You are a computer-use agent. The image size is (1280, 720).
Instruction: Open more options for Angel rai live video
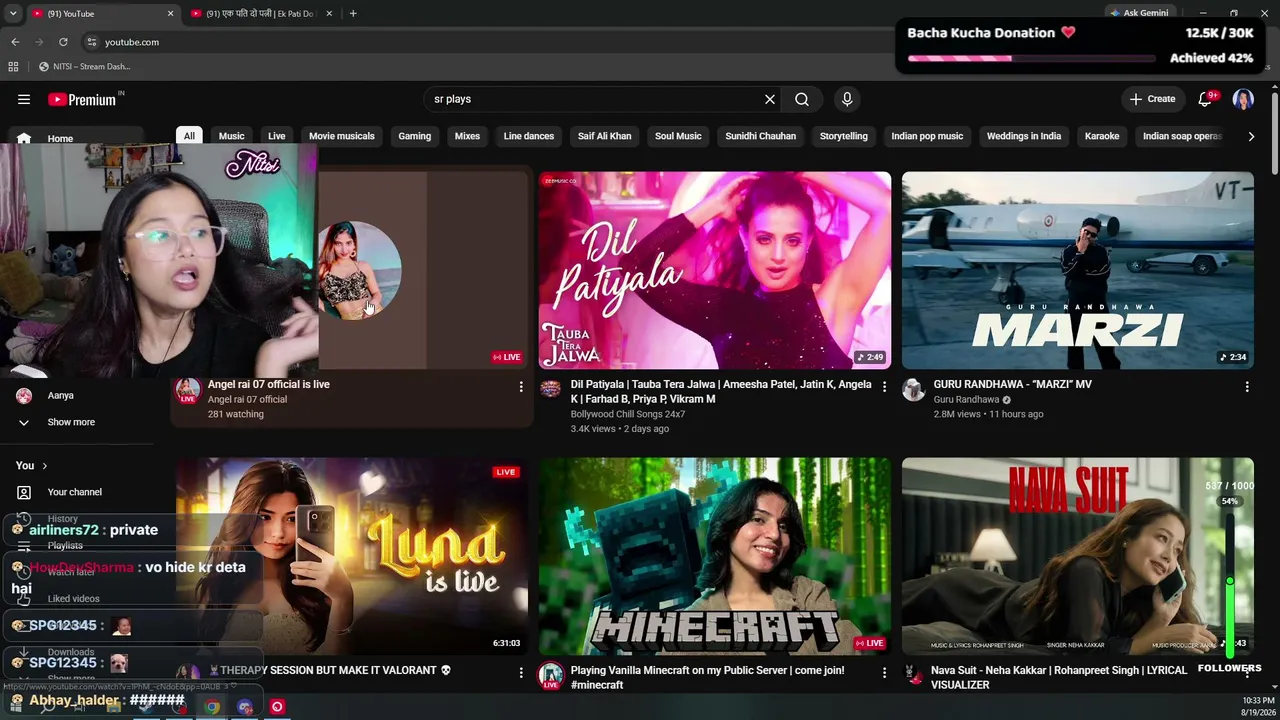click(x=521, y=386)
